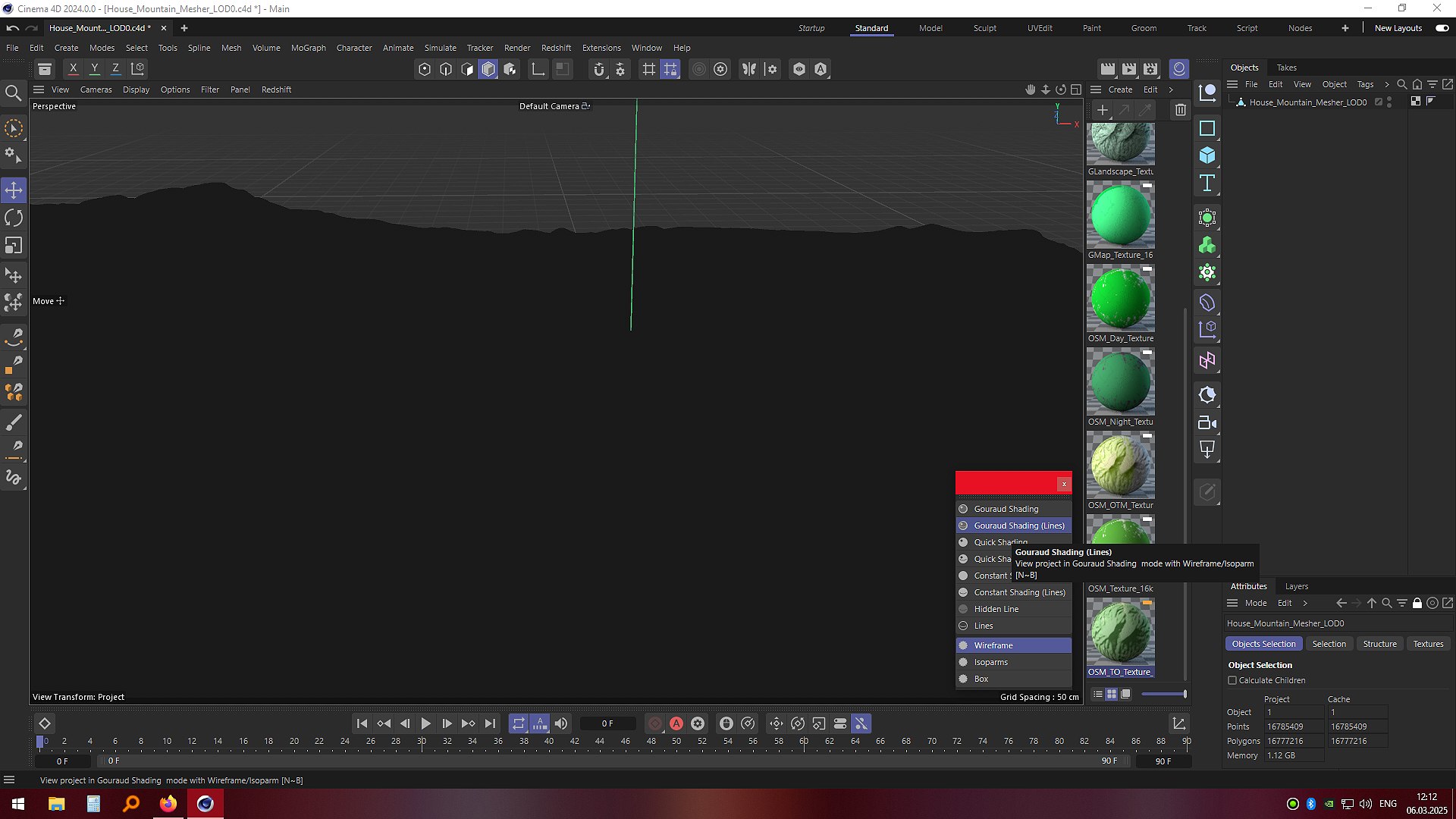This screenshot has width=1456, height=819.
Task: Expand more Attributes menus chevron
Action: (1305, 603)
